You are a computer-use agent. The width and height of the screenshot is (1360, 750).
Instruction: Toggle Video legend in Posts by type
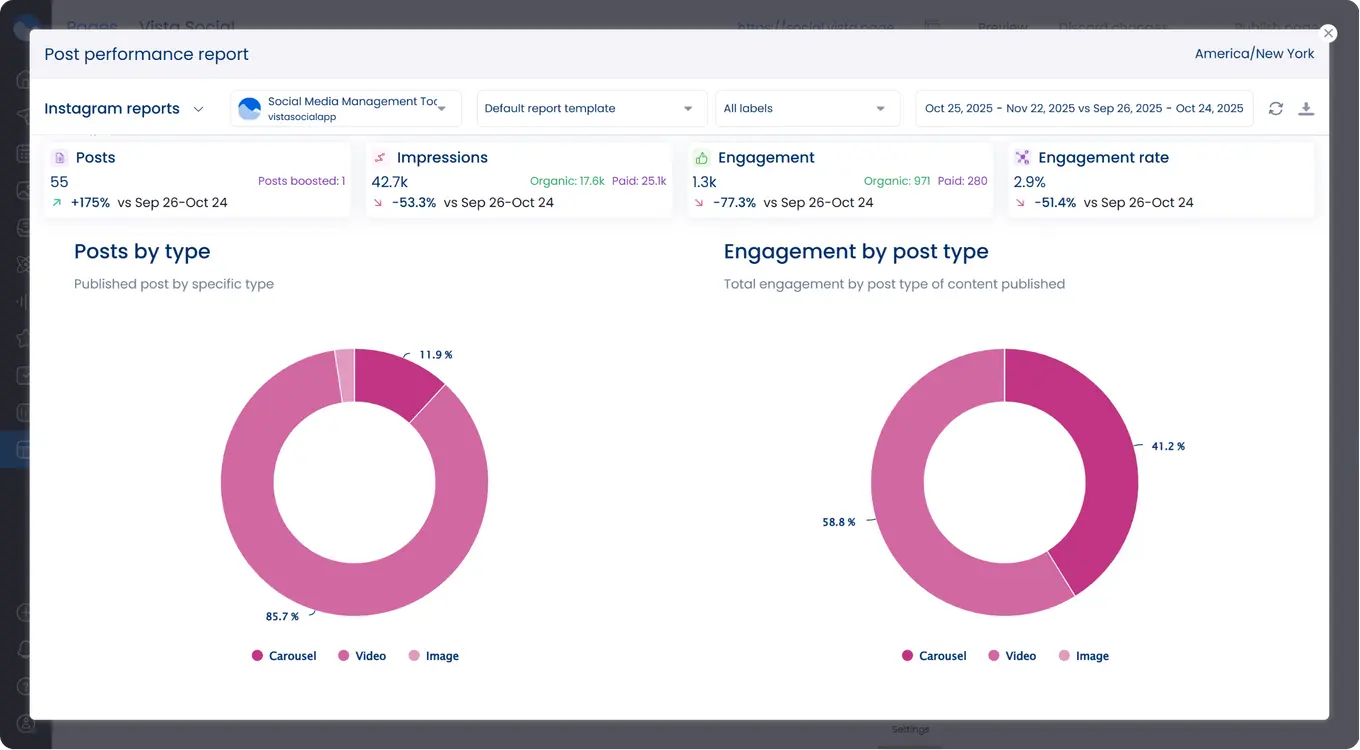[362, 656]
